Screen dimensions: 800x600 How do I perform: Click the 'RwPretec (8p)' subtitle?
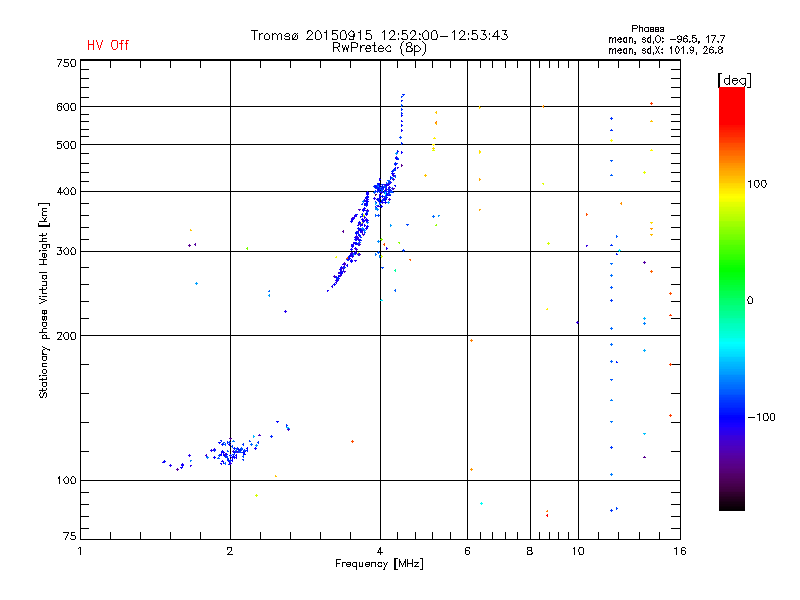[x=379, y=48]
